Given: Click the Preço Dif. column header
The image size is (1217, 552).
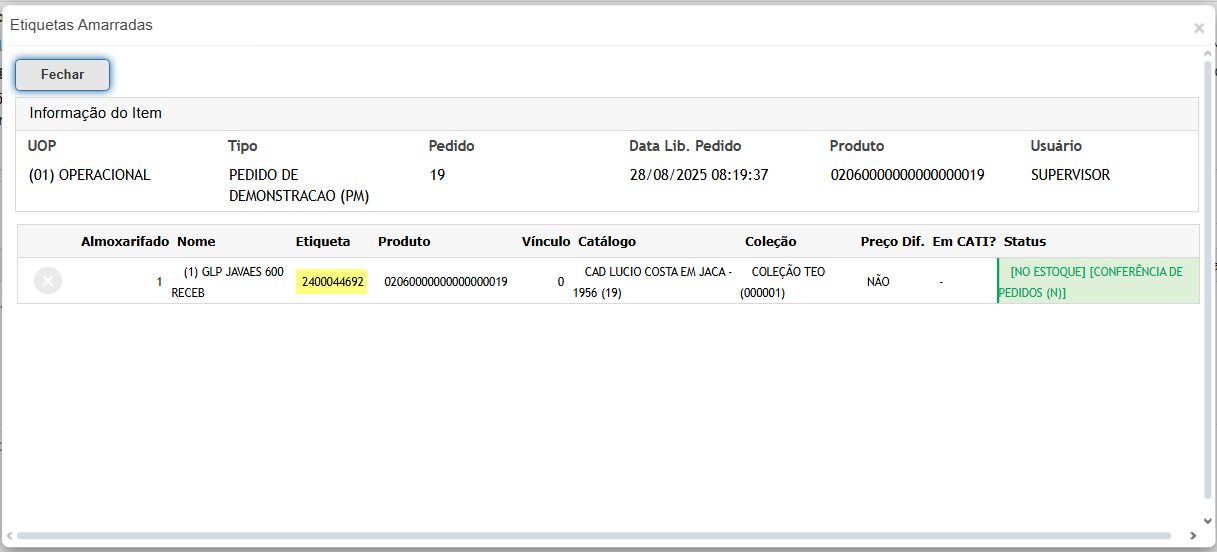Looking at the screenshot, I should pos(892,242).
